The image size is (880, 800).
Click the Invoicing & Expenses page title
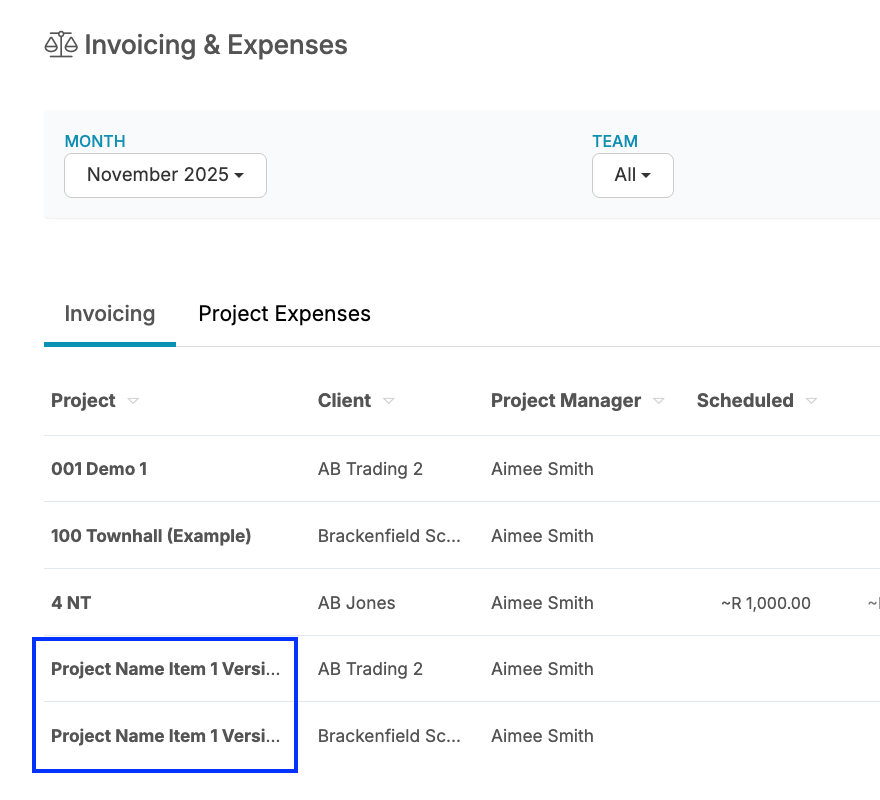(x=216, y=45)
